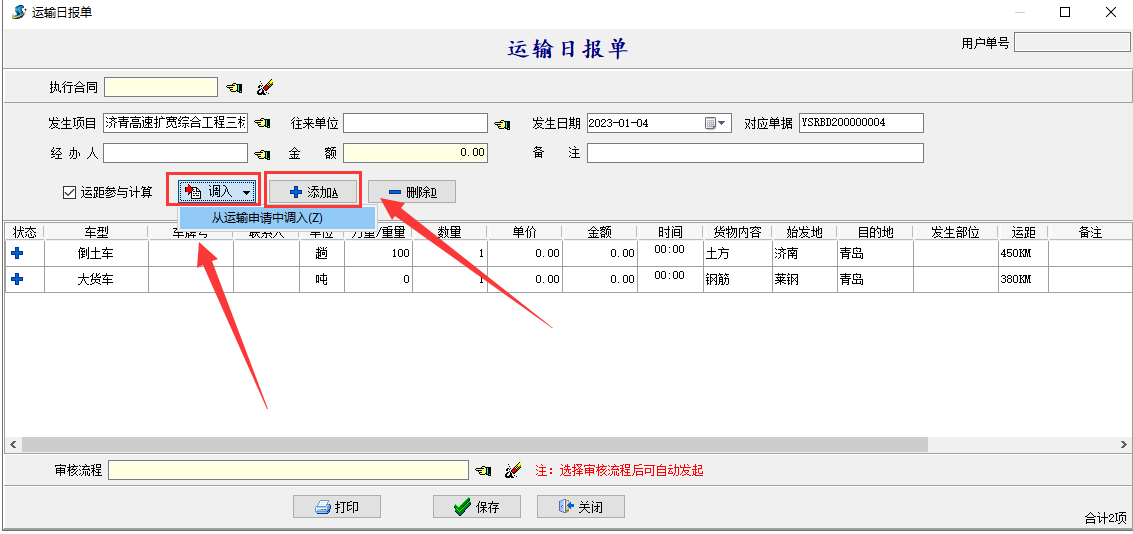Viewport: 1133px width, 534px height.
Task: Click the plus icon in 倒土车 row
Action: (17, 254)
